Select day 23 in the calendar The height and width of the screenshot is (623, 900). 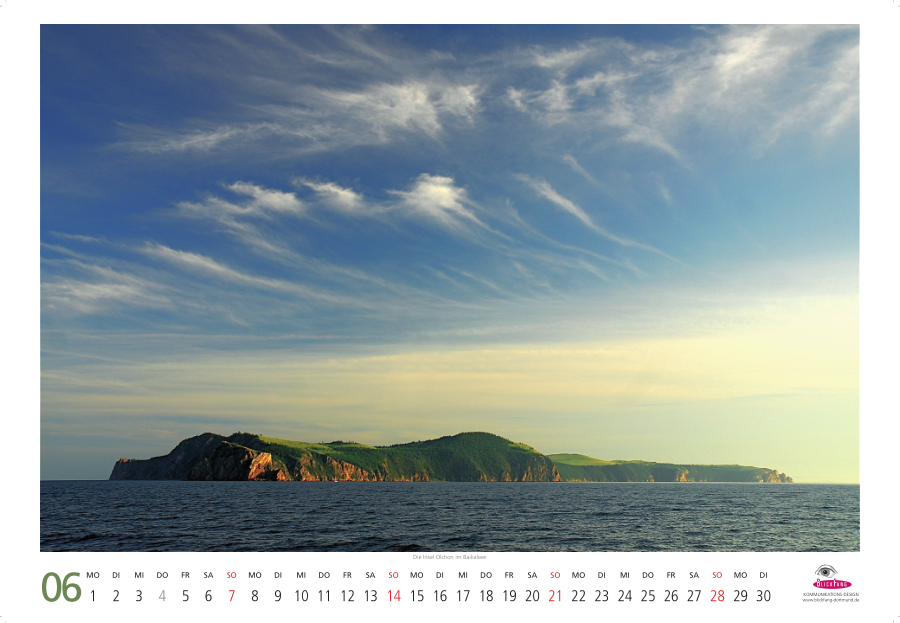click(602, 596)
